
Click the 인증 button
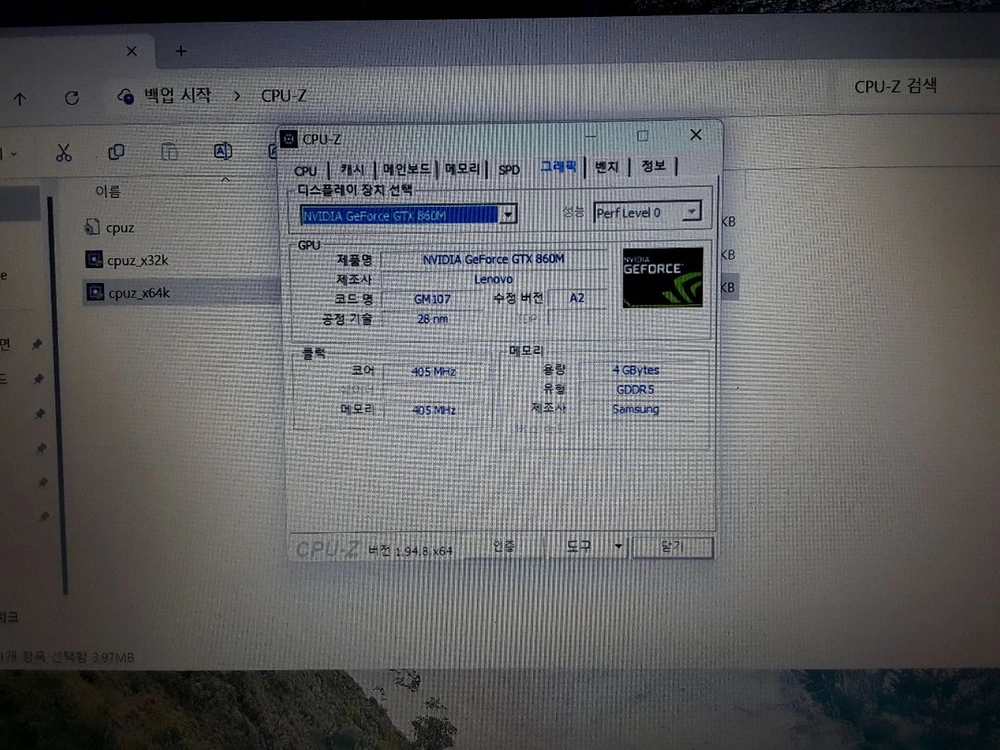tap(504, 547)
